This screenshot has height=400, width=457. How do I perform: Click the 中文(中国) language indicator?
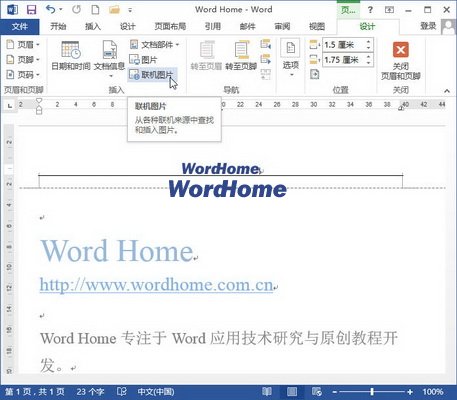point(156,392)
